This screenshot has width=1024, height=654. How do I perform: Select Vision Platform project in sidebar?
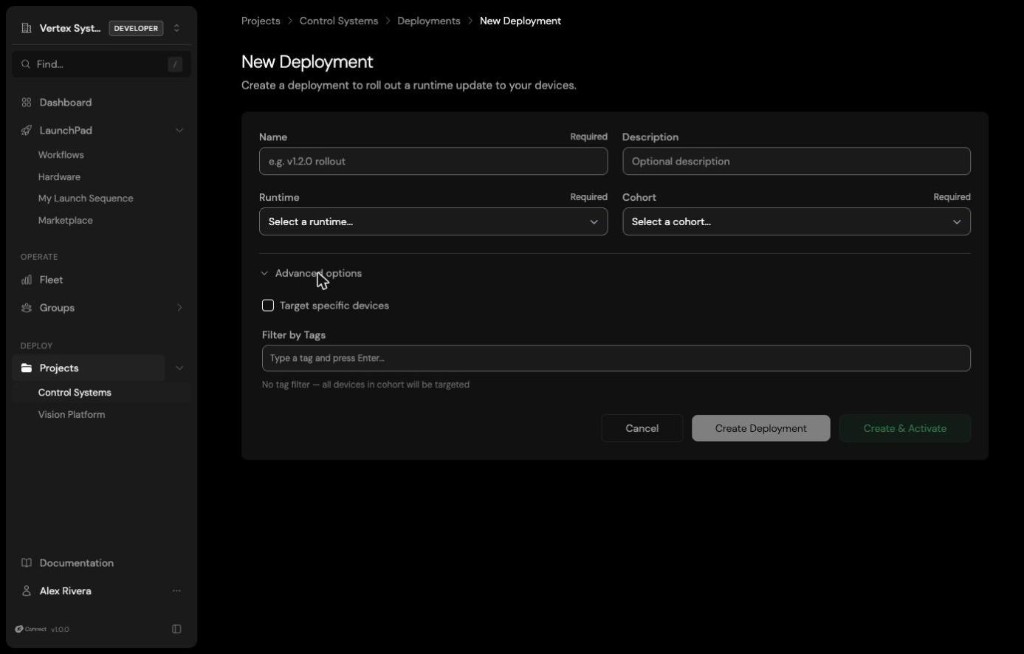[71, 415]
